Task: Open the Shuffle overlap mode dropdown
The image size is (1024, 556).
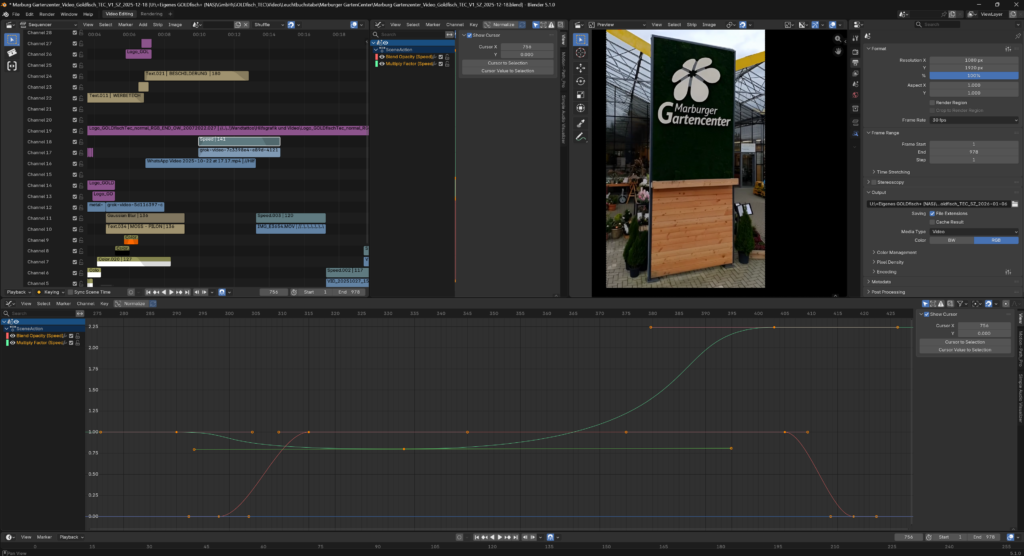Action: click(x=267, y=25)
